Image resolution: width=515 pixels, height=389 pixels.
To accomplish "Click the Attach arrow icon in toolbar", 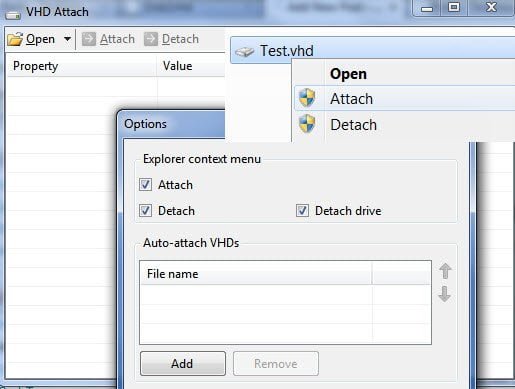I will [89, 39].
